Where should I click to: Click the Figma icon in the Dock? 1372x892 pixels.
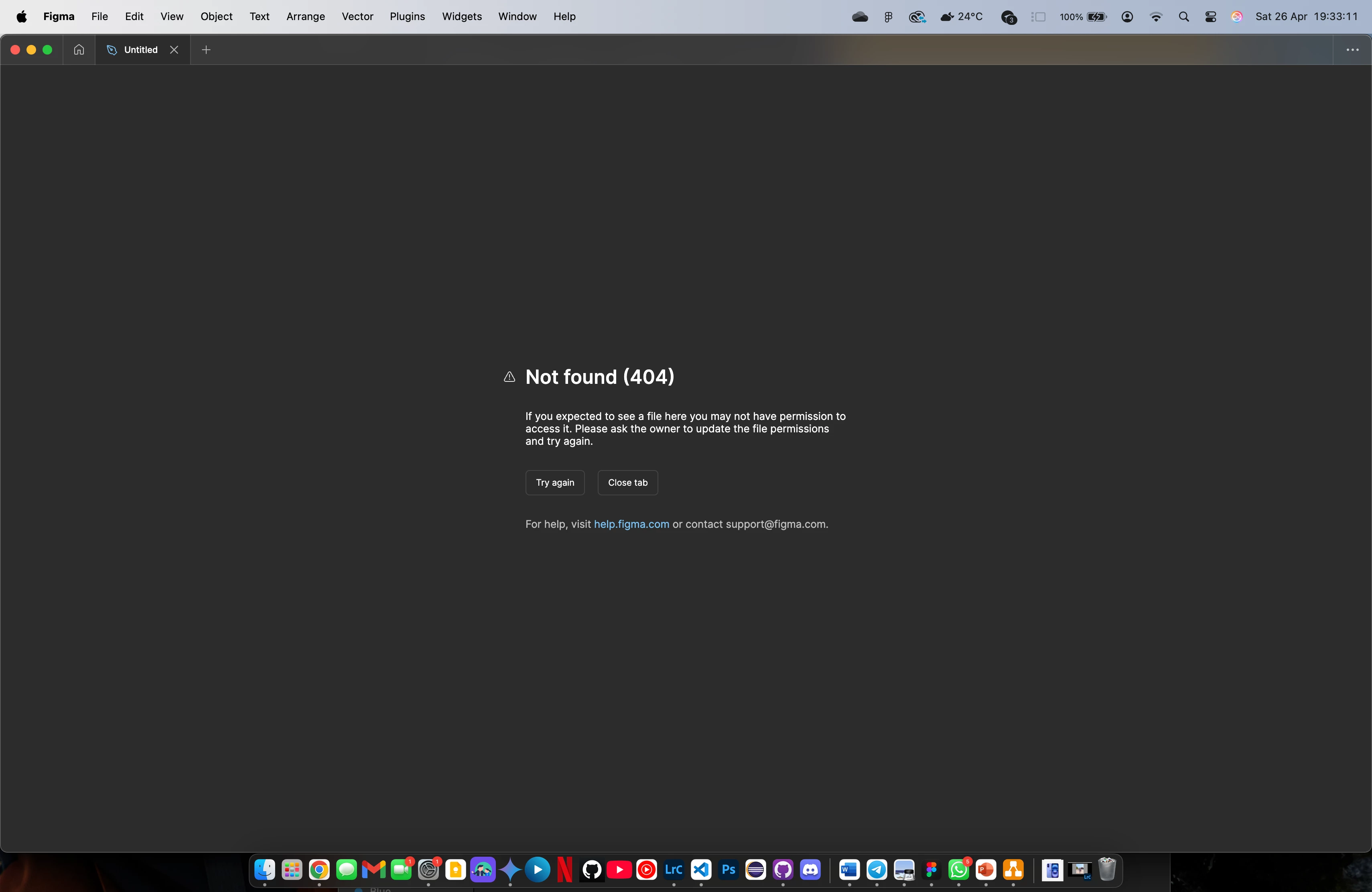coord(932,870)
